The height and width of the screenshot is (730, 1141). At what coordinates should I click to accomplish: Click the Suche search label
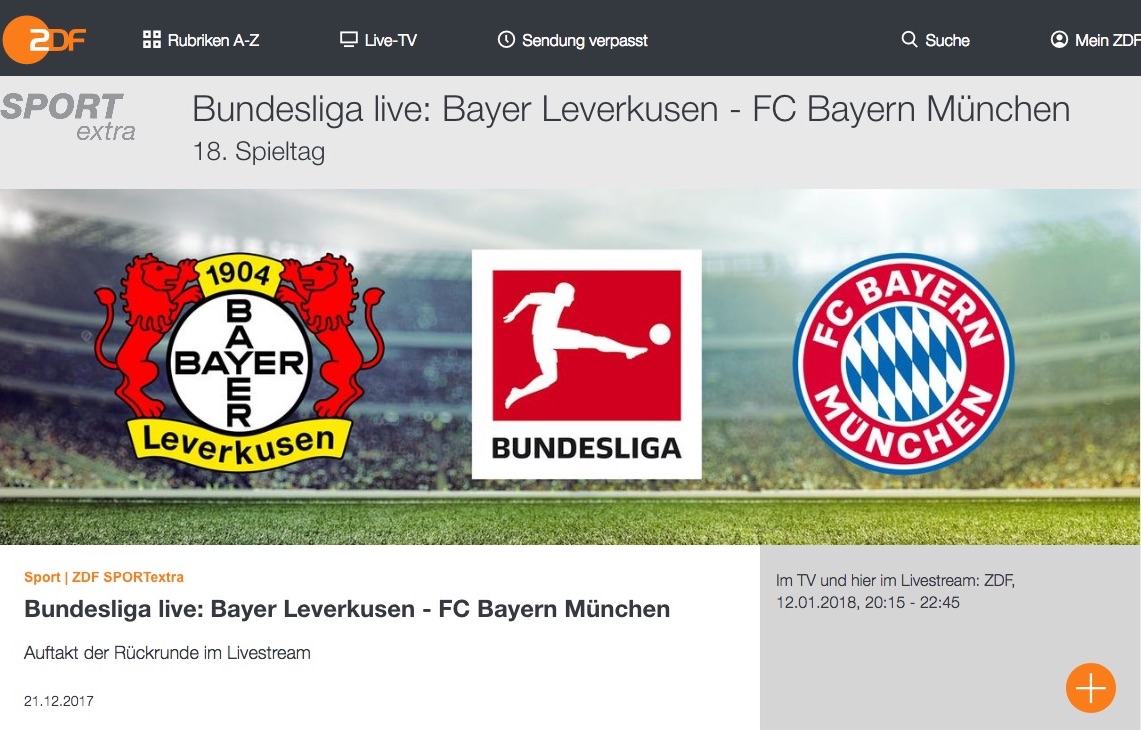point(947,40)
